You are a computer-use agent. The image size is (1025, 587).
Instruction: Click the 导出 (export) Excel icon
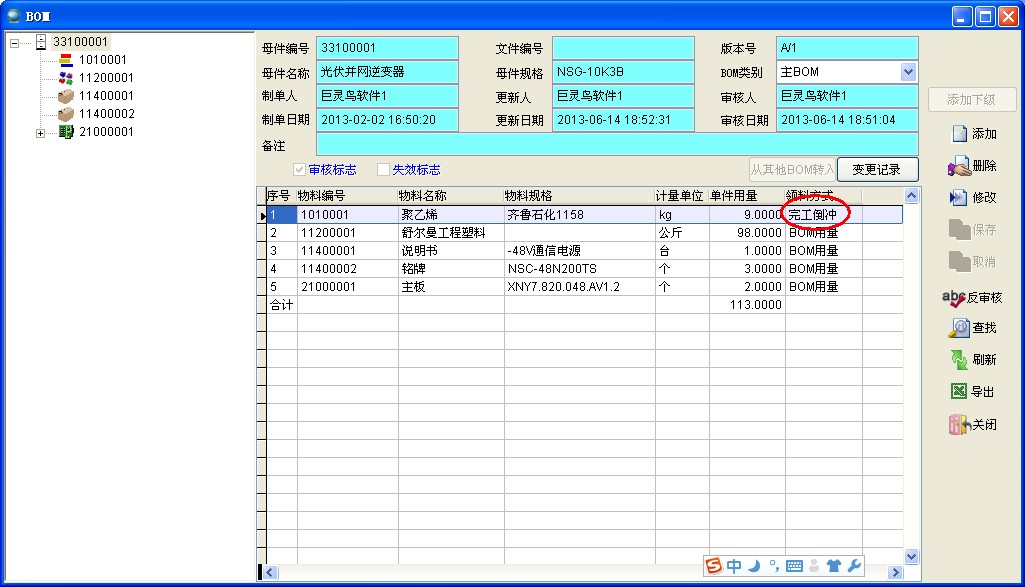[958, 392]
